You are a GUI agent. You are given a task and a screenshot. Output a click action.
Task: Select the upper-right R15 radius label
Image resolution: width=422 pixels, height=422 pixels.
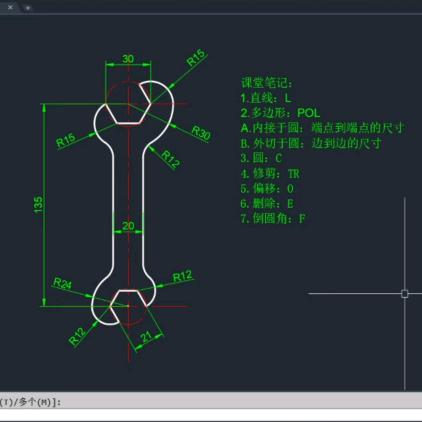pyautogui.click(x=196, y=57)
